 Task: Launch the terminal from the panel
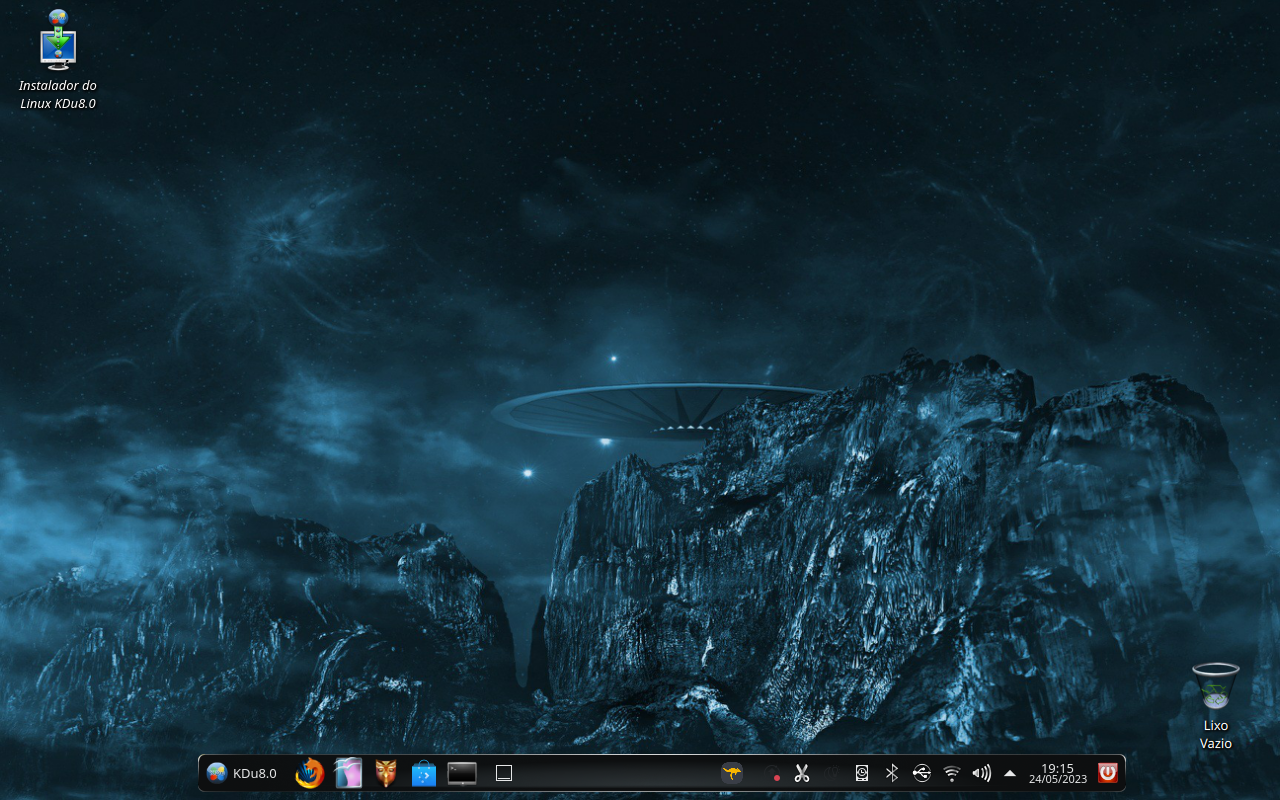(462, 773)
